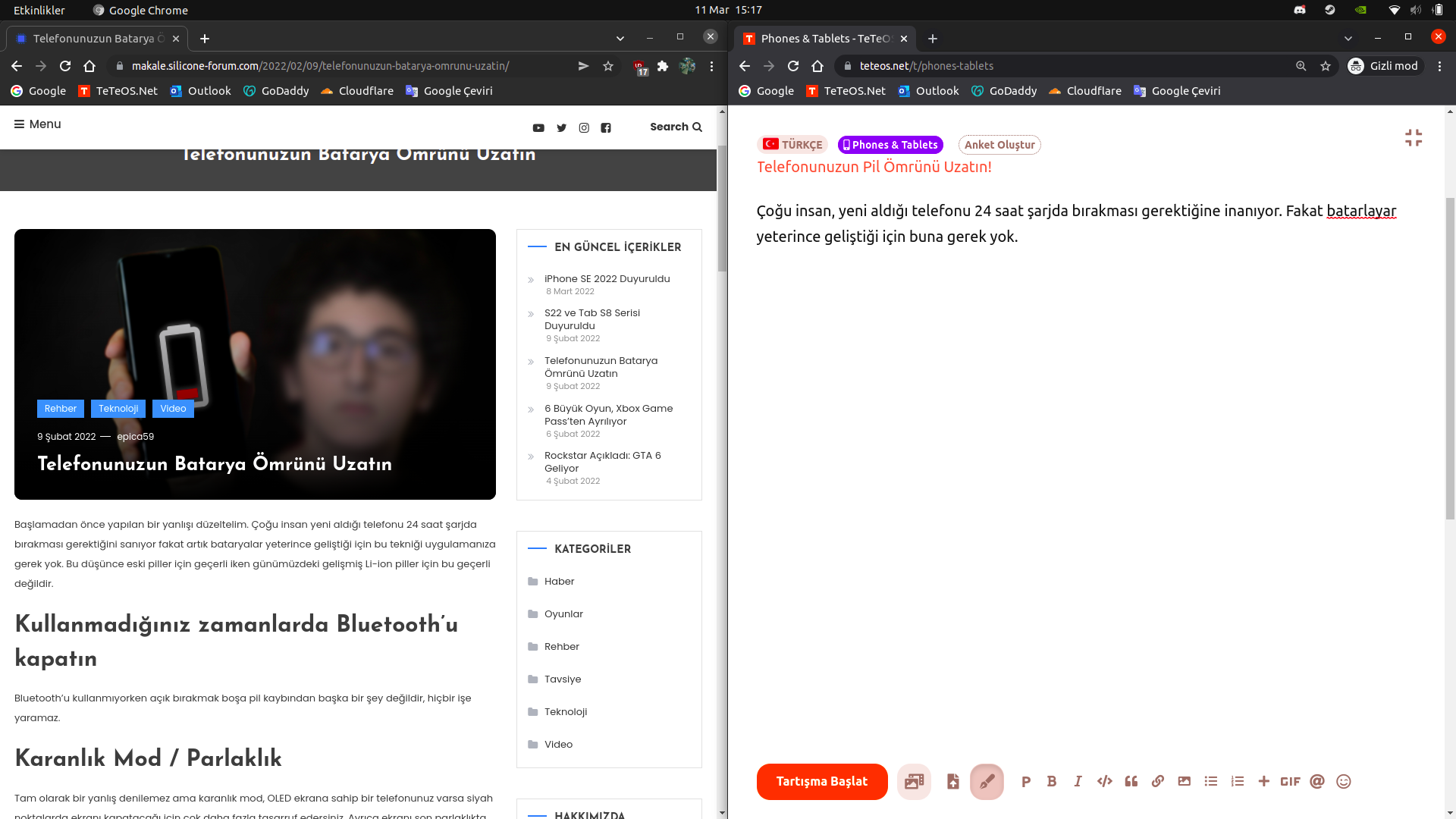Select the Phones & Tablets tag
The height and width of the screenshot is (819, 1456).
point(890,145)
